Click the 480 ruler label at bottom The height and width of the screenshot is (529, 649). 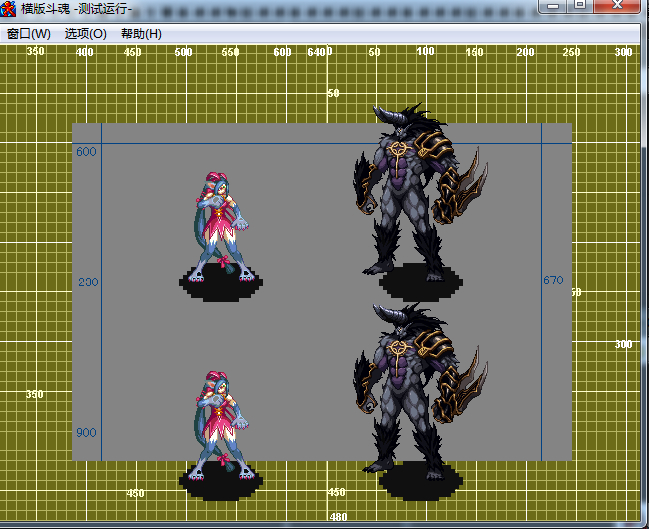339,517
